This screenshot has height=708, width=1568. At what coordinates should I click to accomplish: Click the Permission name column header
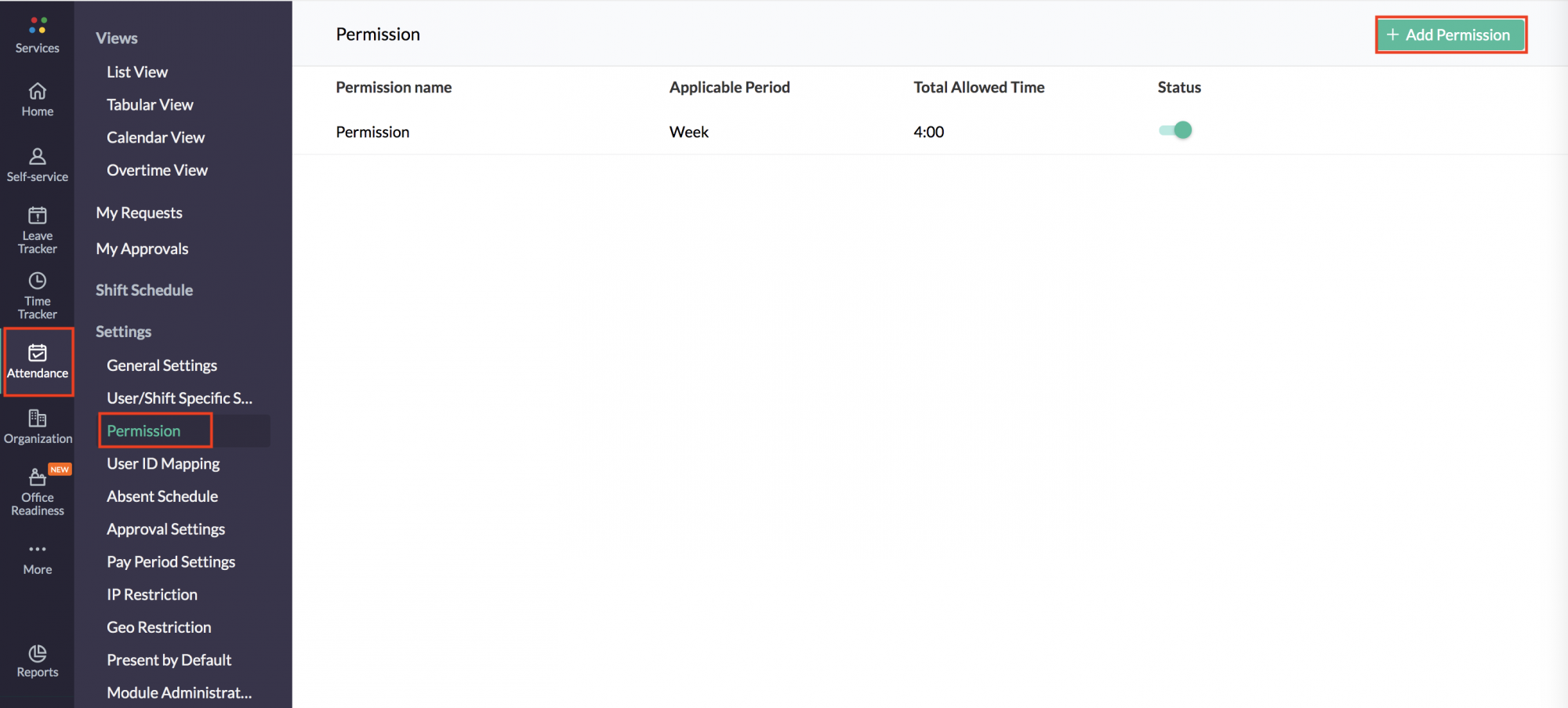point(394,87)
